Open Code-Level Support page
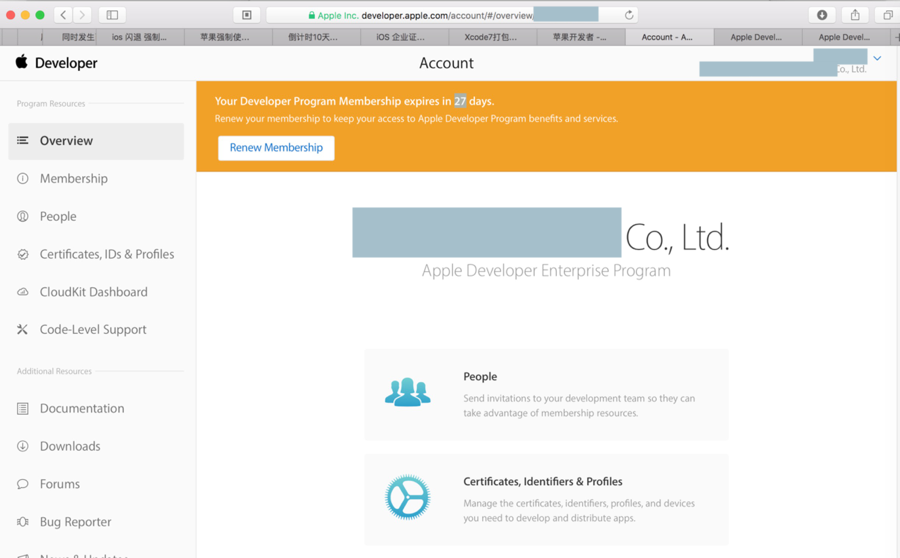Image resolution: width=900 pixels, height=558 pixels. [x=93, y=330]
